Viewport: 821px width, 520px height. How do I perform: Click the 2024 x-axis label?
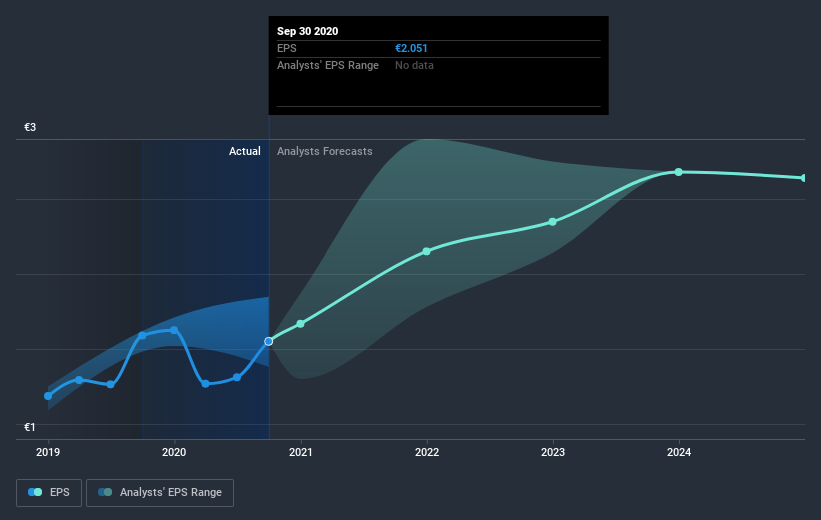click(679, 452)
